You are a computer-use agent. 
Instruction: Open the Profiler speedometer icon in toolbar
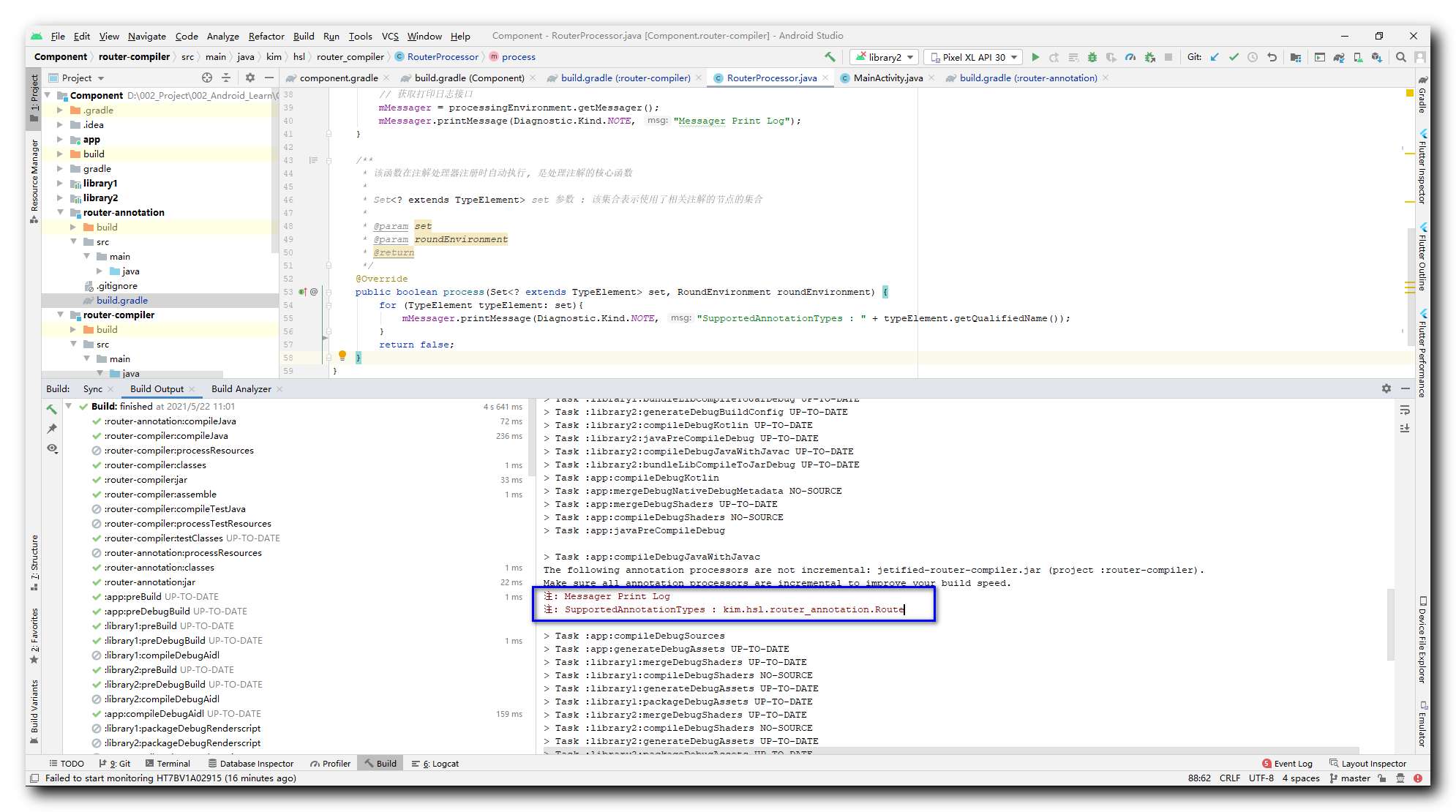[1130, 57]
